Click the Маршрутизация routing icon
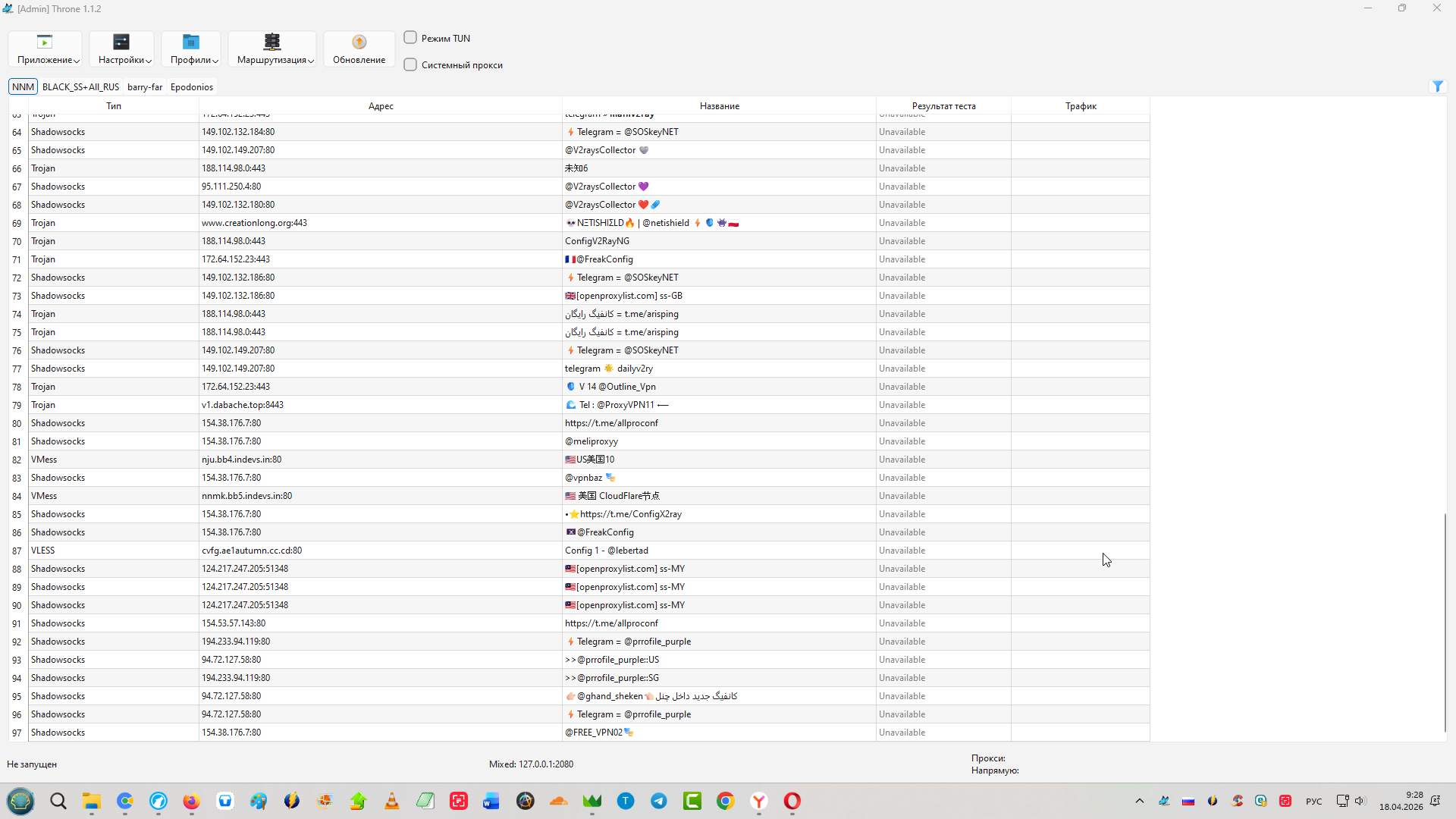Viewport: 1456px width, 819px height. point(271,42)
